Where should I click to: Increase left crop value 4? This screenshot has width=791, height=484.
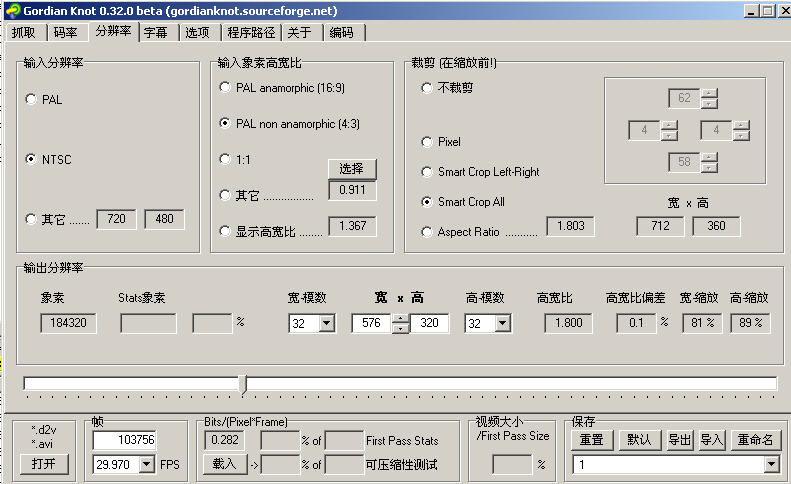(x=669, y=125)
